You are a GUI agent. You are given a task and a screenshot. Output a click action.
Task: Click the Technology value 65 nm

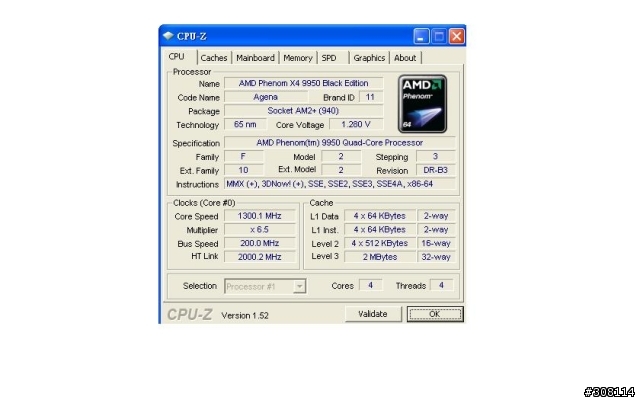point(245,124)
